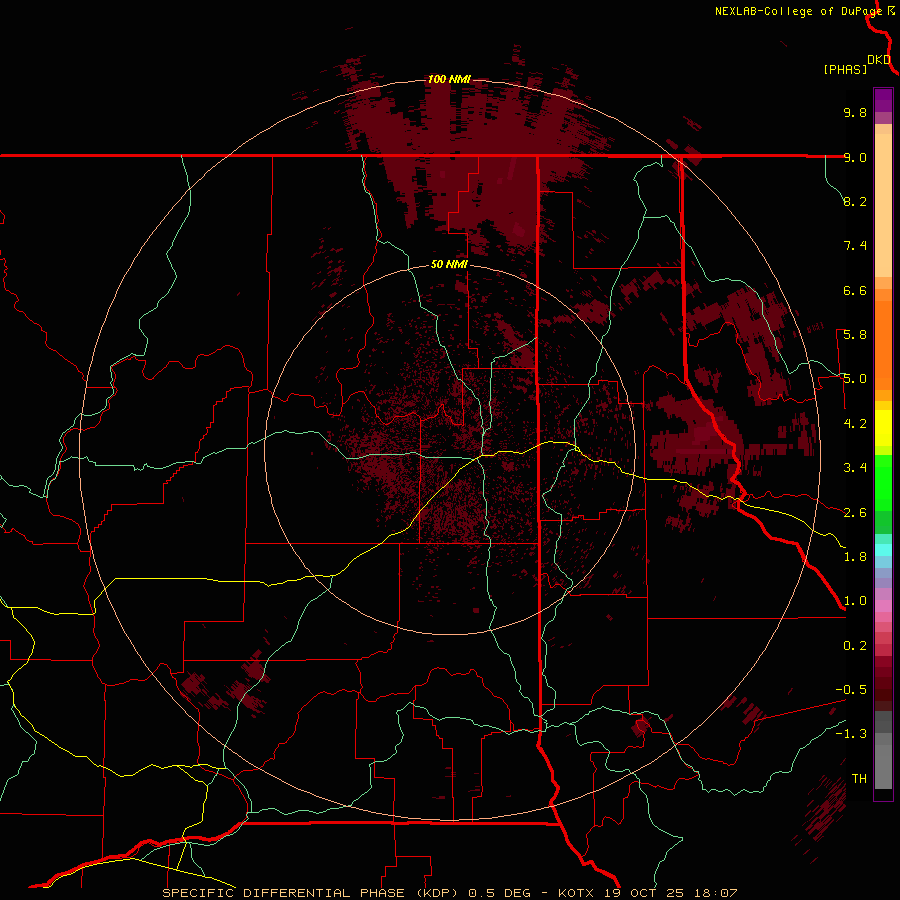The width and height of the screenshot is (900, 900).
Task: Click the TH threshold legend label
Action: point(859,779)
